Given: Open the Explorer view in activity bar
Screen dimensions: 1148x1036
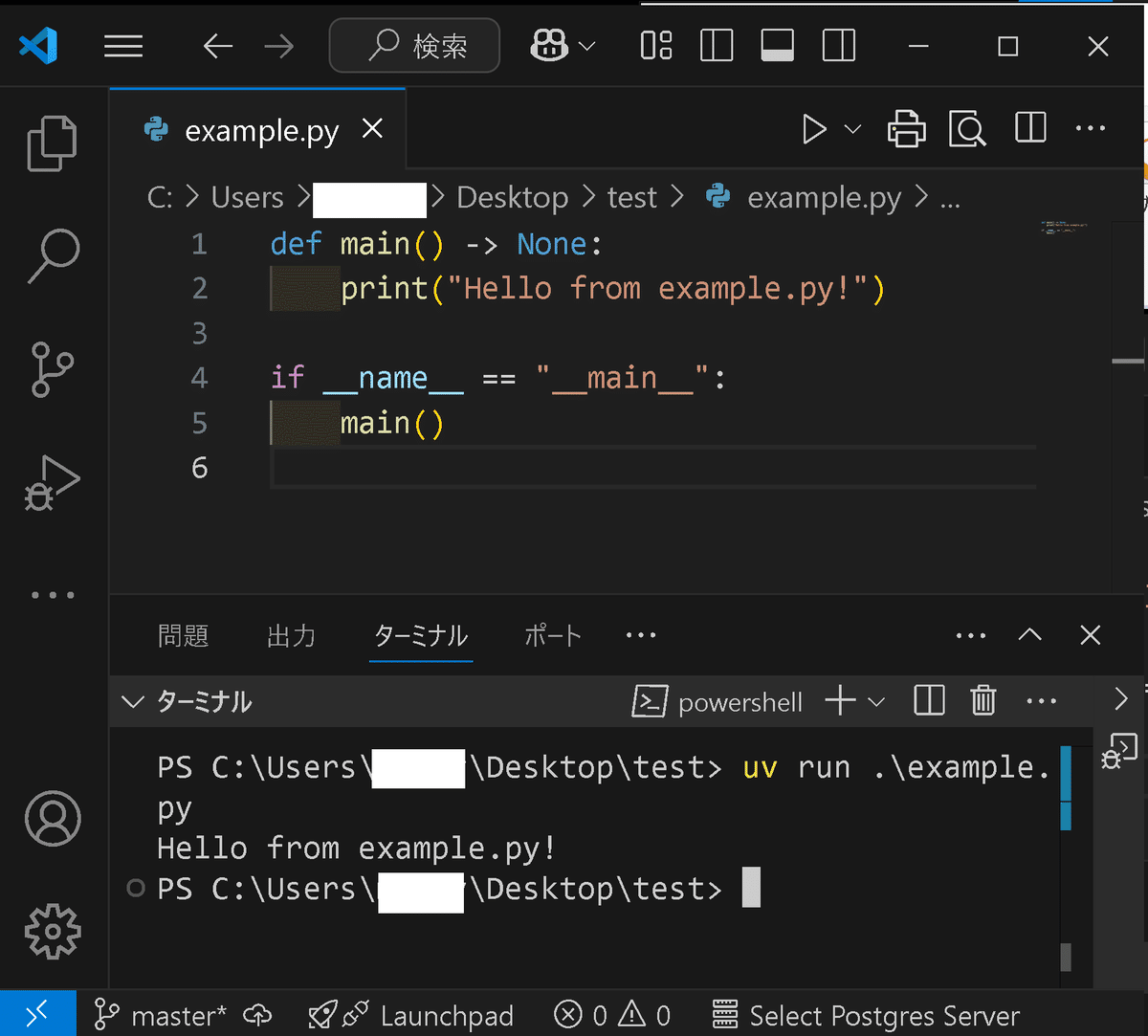Looking at the screenshot, I should click(x=52, y=143).
